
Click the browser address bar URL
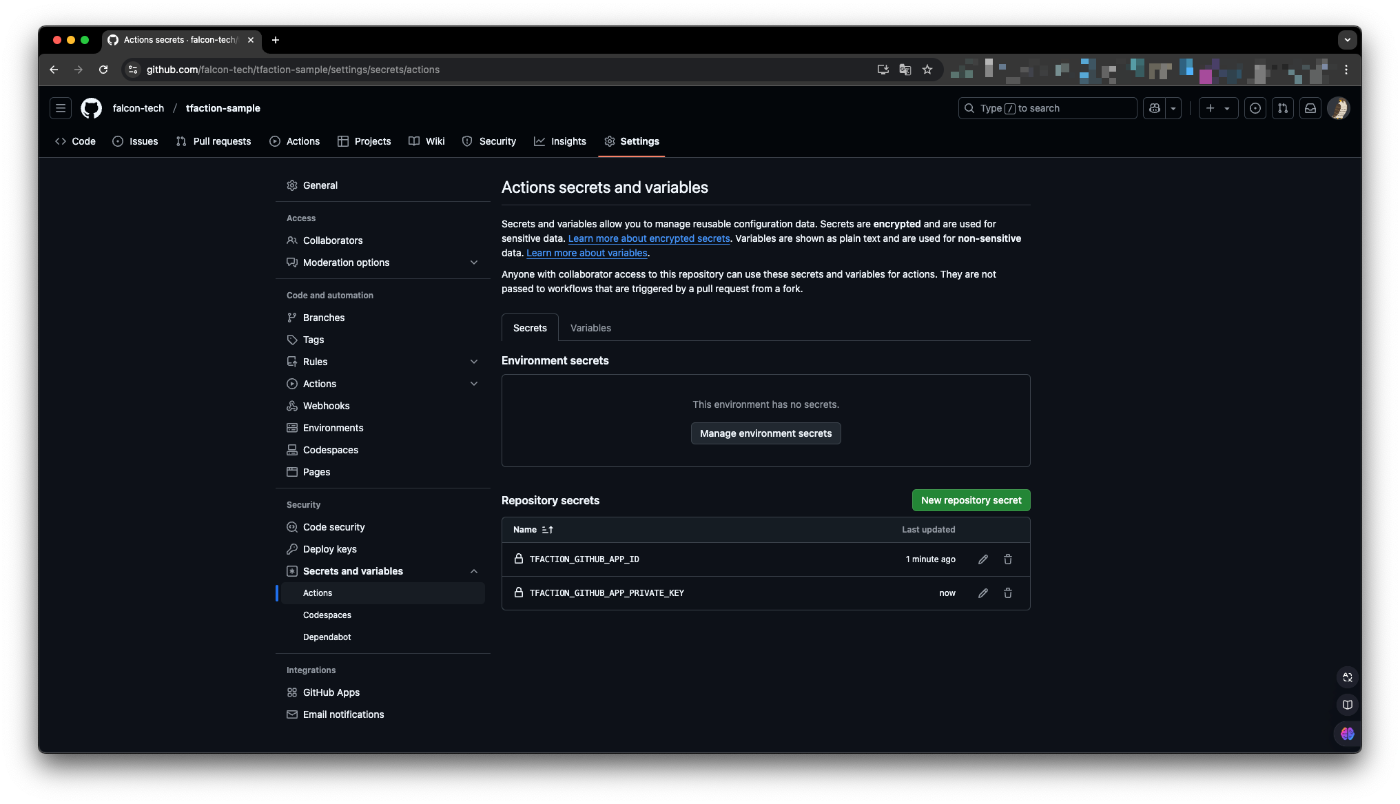click(x=293, y=70)
